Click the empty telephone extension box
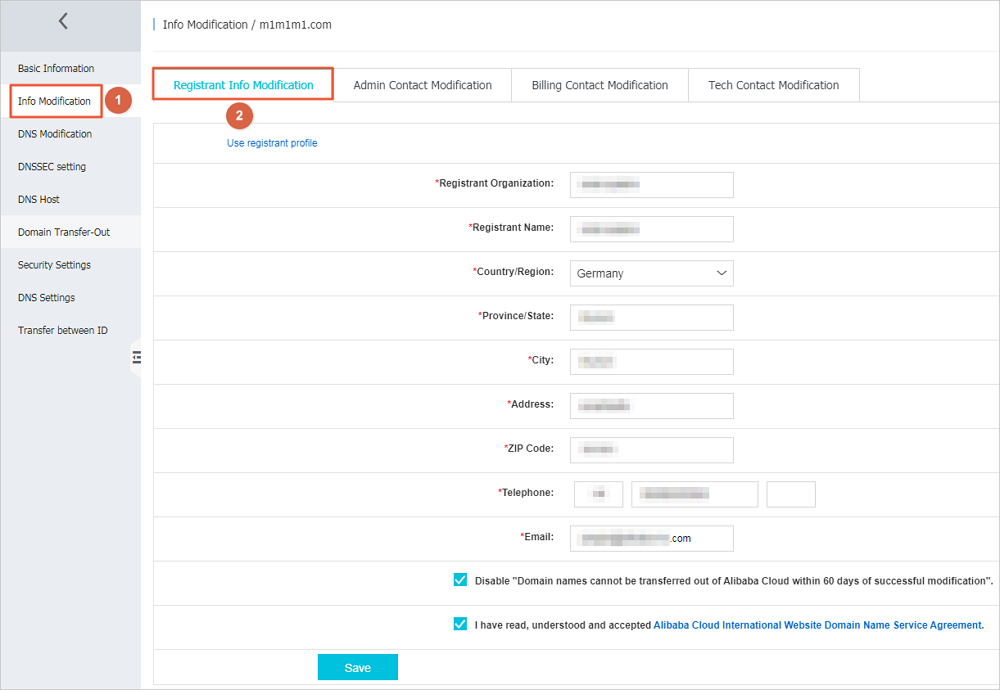This screenshot has height=690, width=1000. point(791,494)
